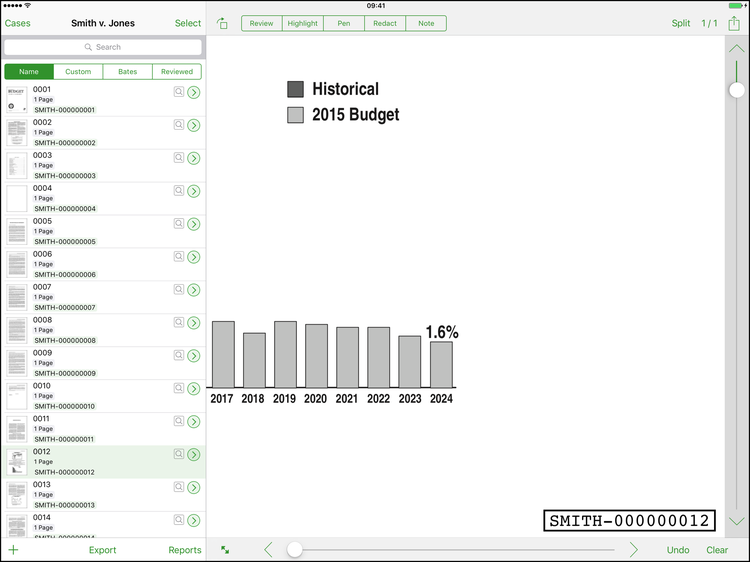The height and width of the screenshot is (562, 750).
Task: Switch to the Reviewed tab
Action: (177, 72)
